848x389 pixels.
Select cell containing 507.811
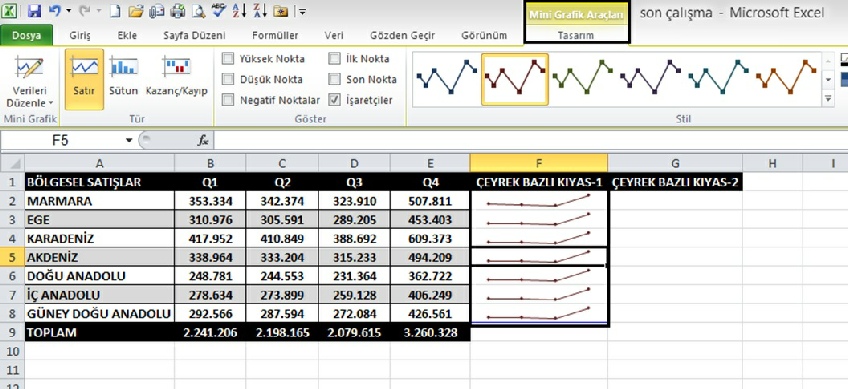point(430,201)
